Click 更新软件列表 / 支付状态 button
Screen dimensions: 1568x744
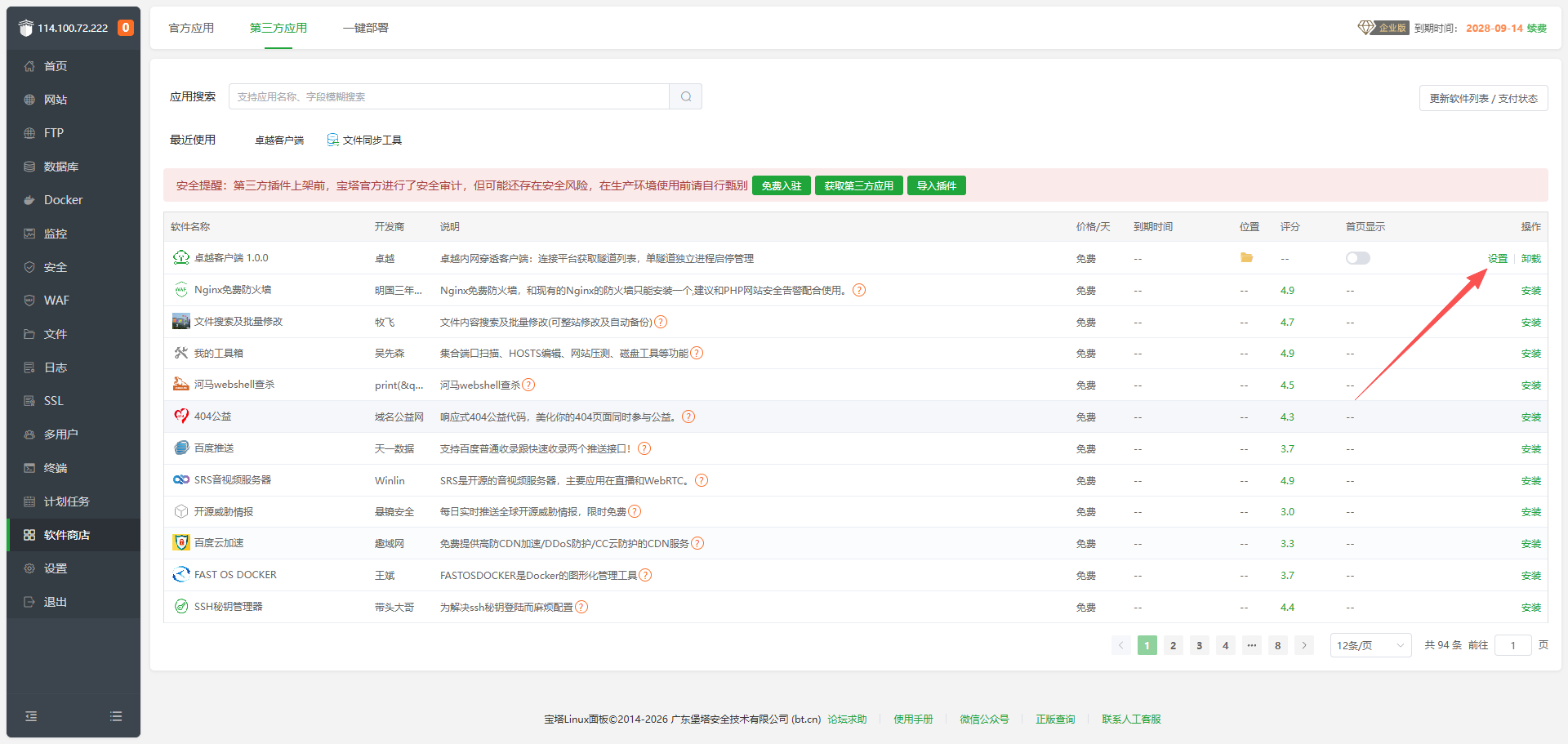(x=1483, y=98)
